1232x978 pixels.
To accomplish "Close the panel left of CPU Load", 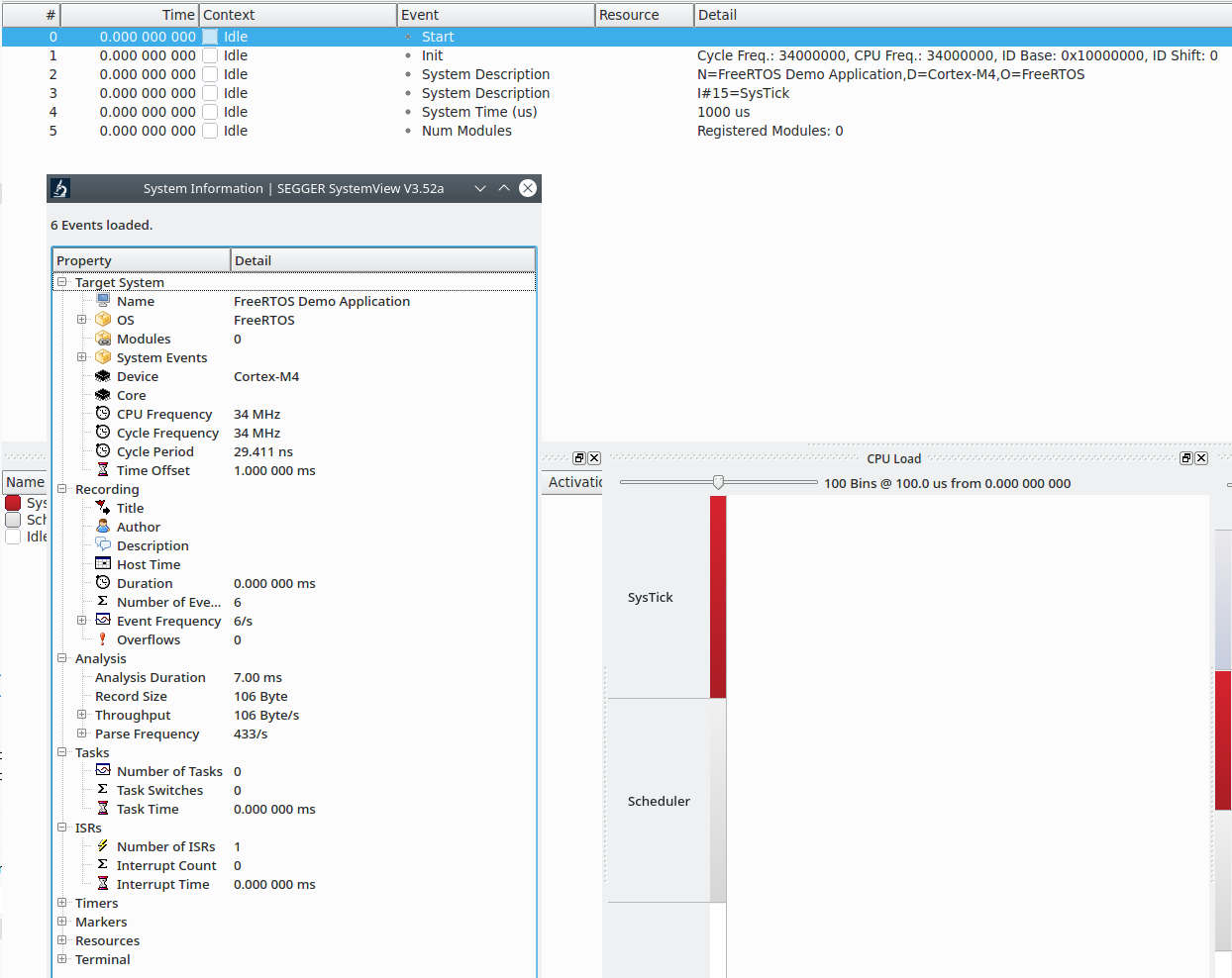I will [x=594, y=458].
